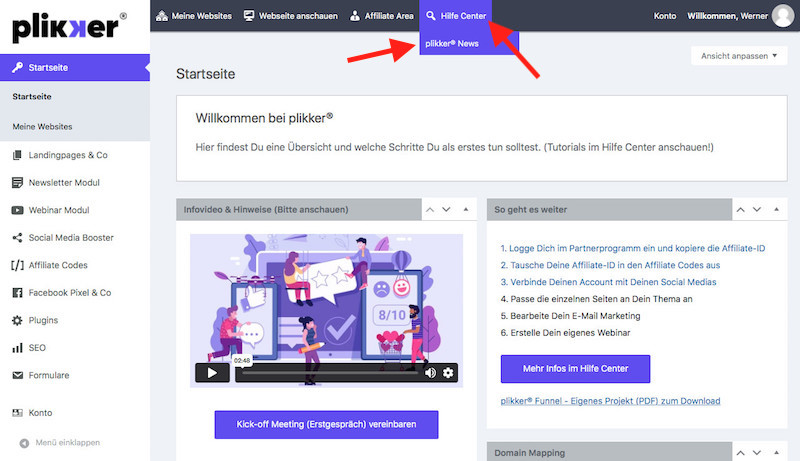Expand the Ansicht anpassen dropdown

pos(738,56)
